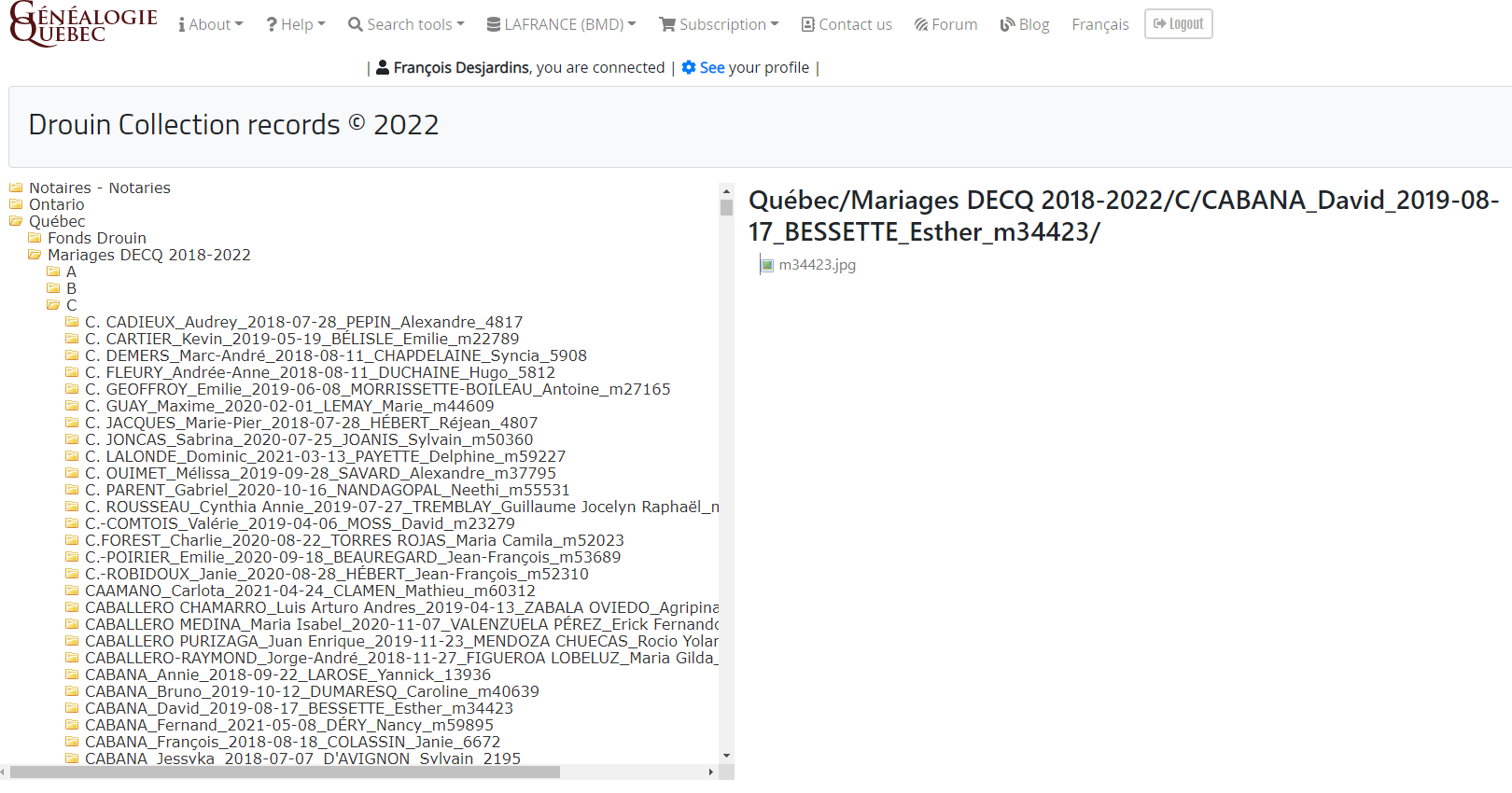
Task: Click the Généalogie Québec logo
Action: 83,23
